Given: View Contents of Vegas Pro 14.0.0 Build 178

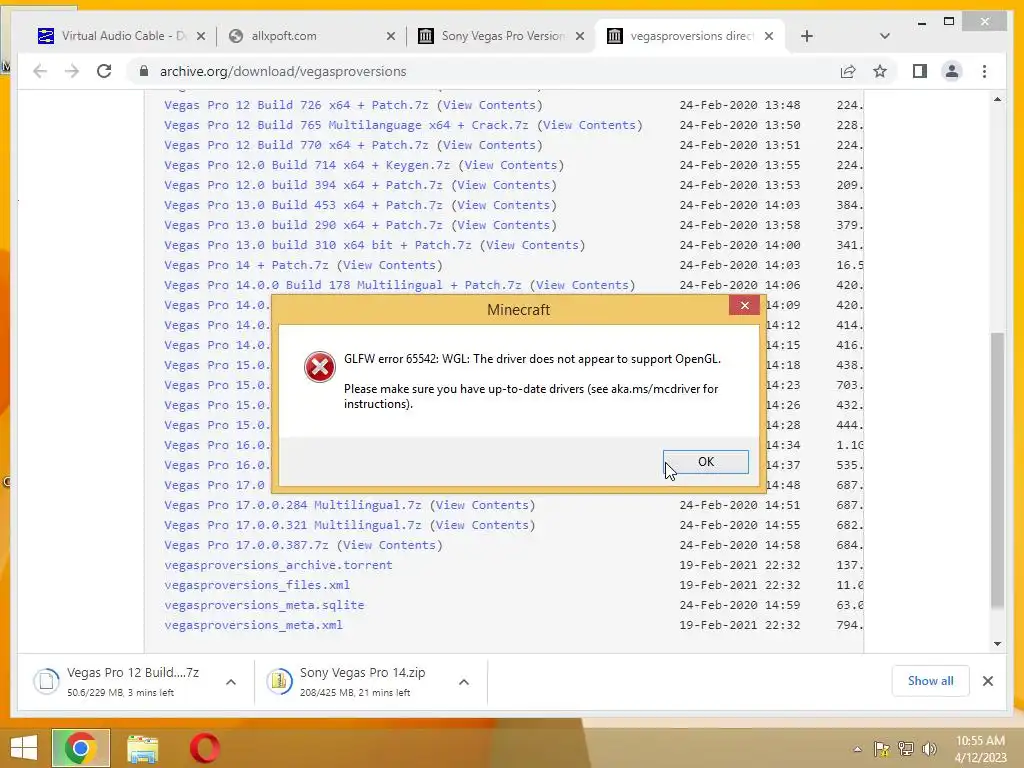Looking at the screenshot, I should pyautogui.click(x=582, y=285).
